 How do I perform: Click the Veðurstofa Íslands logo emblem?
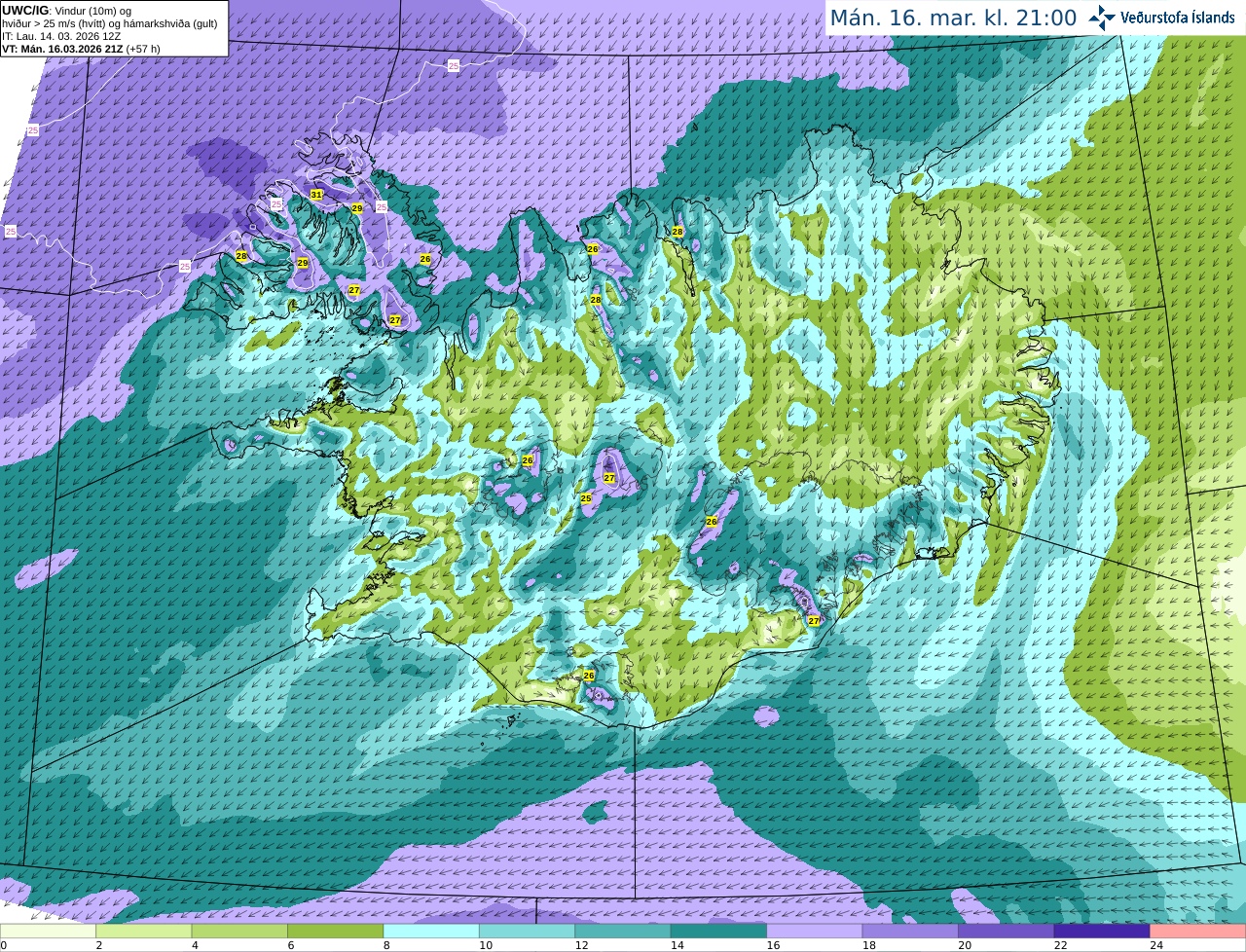(1102, 18)
